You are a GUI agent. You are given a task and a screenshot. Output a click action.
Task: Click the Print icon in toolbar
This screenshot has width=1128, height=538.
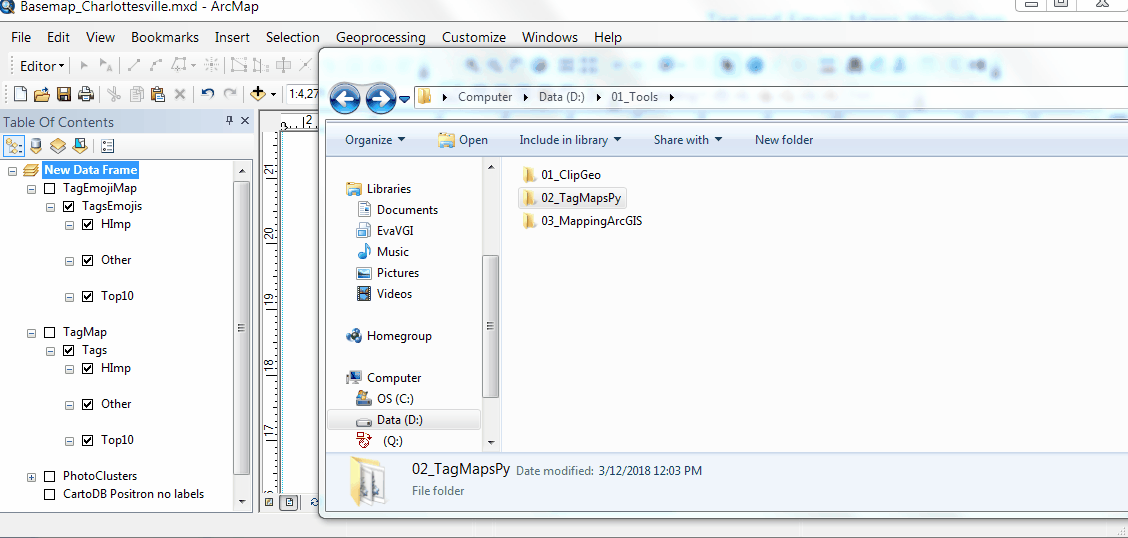[86, 94]
